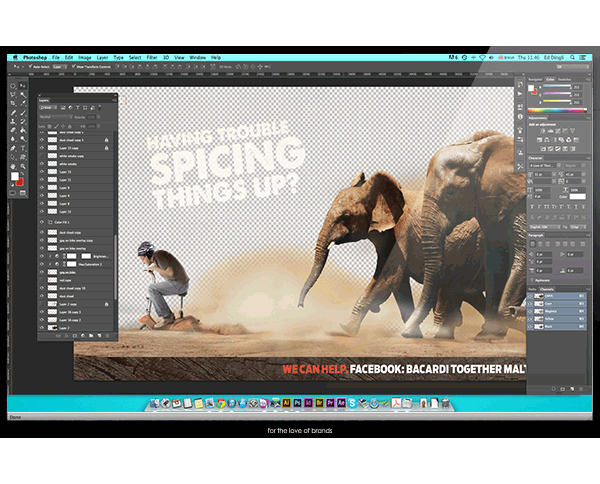The width and height of the screenshot is (600, 484).
Task: Select the CMYK composite channel row
Action: tap(557, 296)
